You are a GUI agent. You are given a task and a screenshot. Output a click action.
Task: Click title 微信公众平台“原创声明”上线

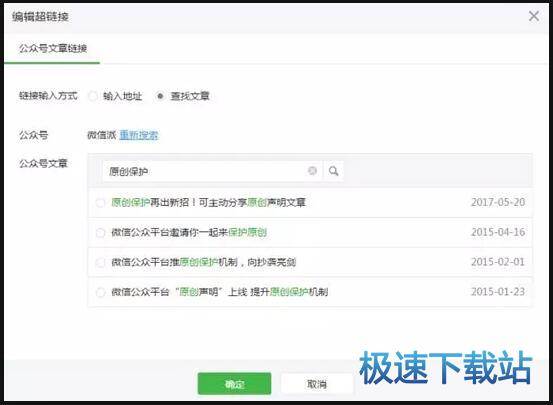click(x=179, y=292)
